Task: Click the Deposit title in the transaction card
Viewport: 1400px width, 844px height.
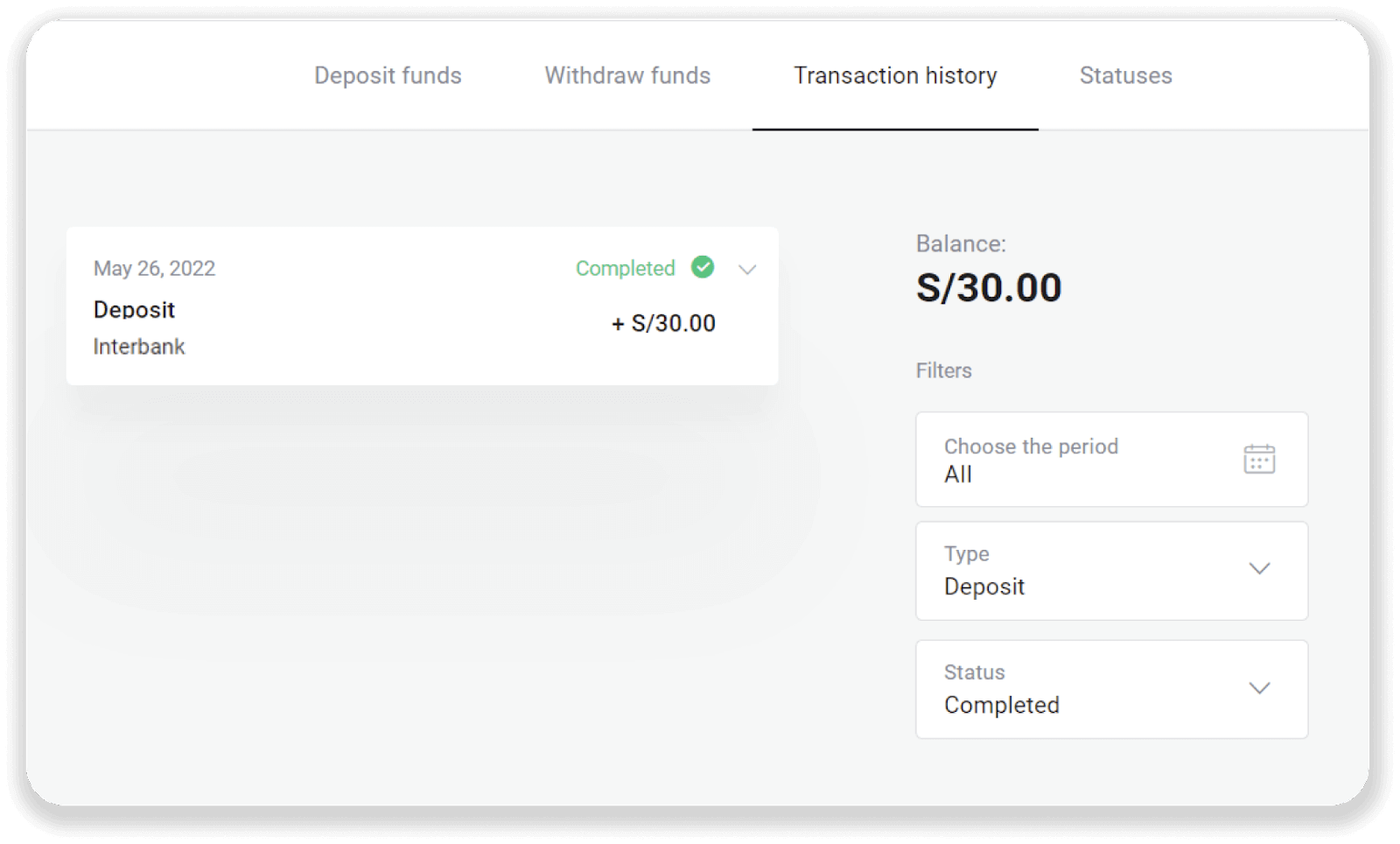Action: pos(134,310)
